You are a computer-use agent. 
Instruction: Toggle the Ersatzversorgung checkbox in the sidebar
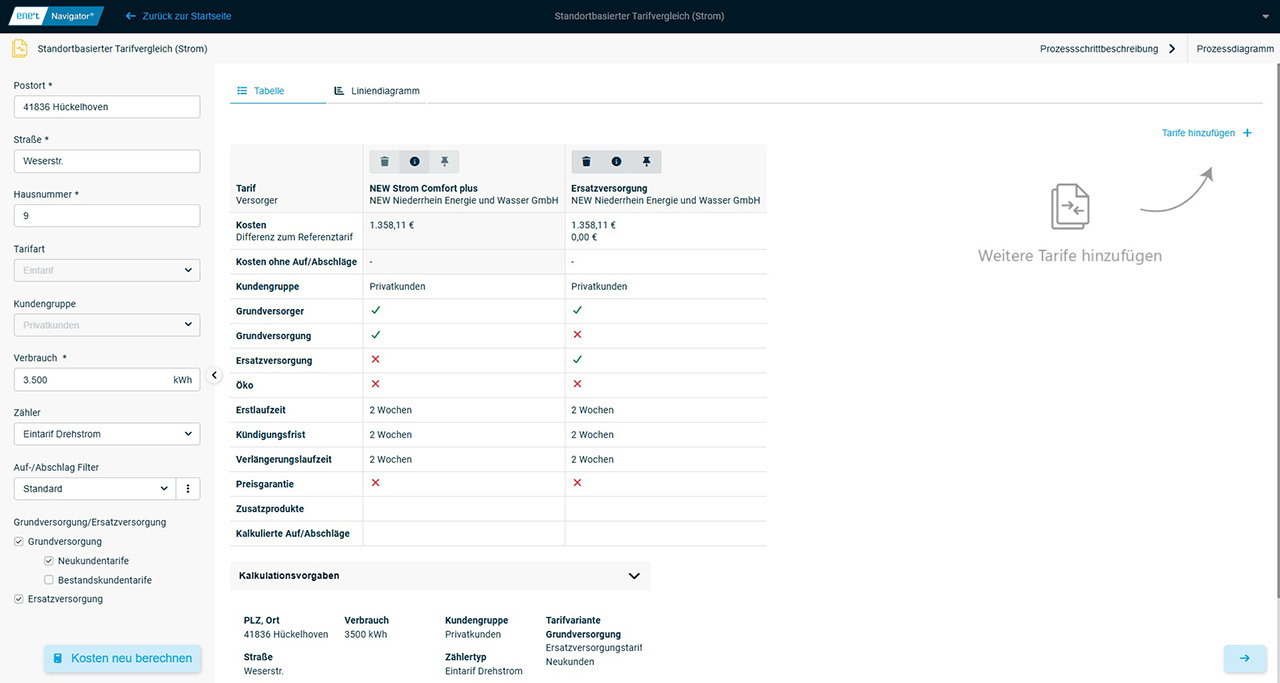point(19,599)
